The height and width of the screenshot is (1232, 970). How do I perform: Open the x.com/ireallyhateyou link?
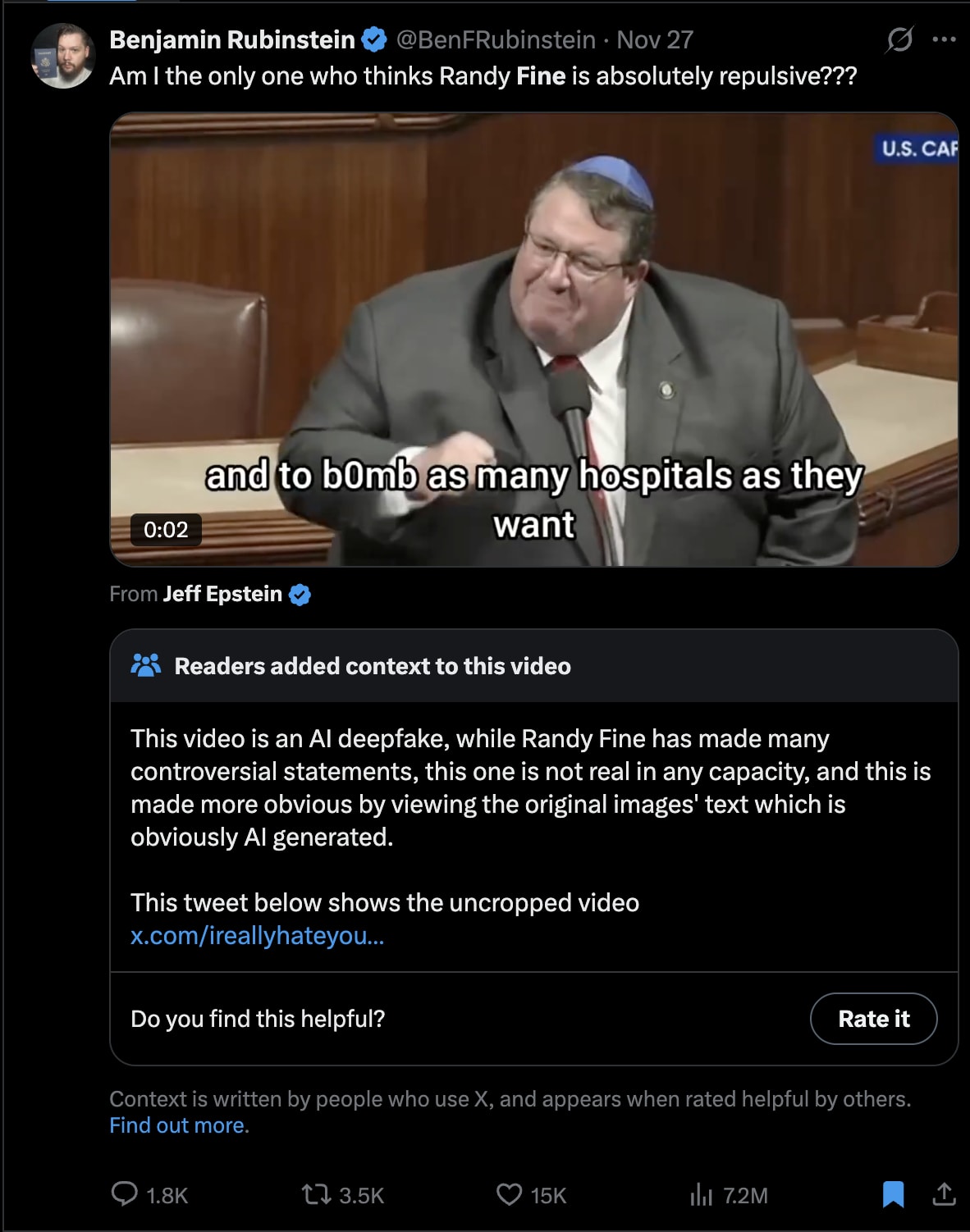(x=257, y=936)
